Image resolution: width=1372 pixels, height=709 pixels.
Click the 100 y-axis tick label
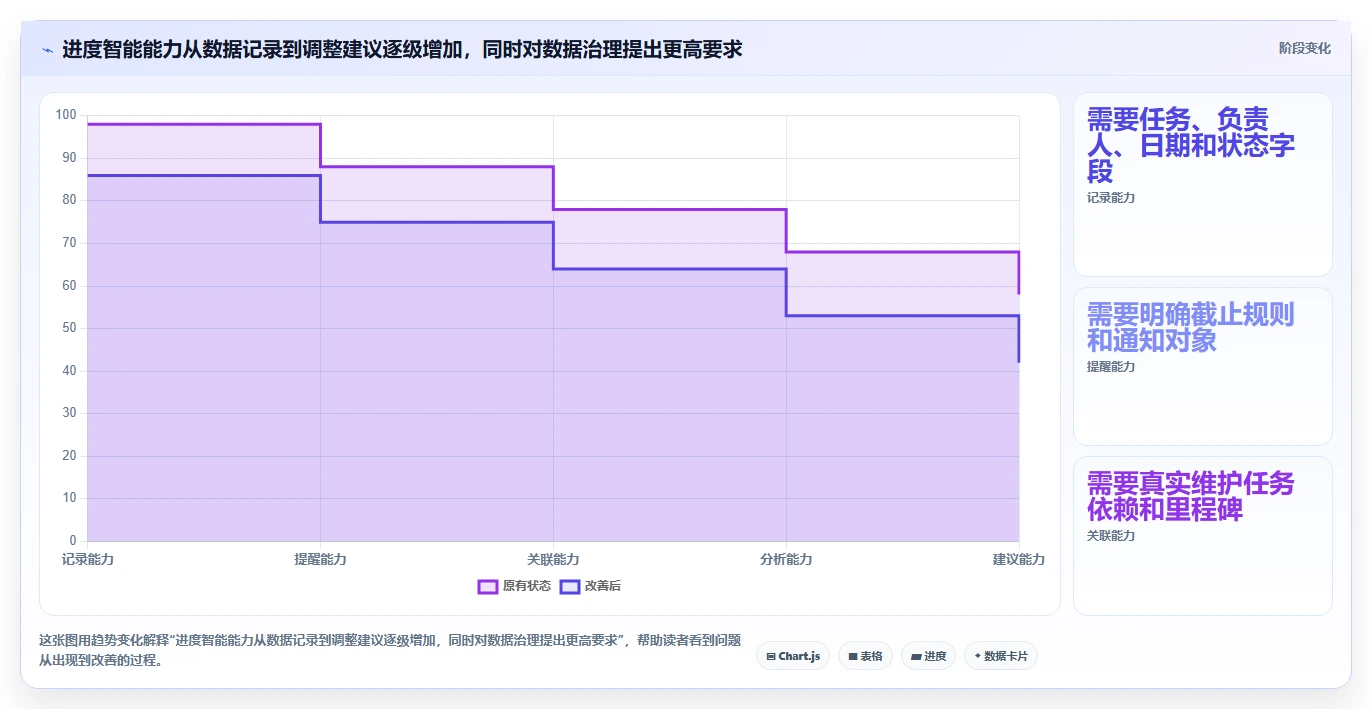pyautogui.click(x=66, y=115)
